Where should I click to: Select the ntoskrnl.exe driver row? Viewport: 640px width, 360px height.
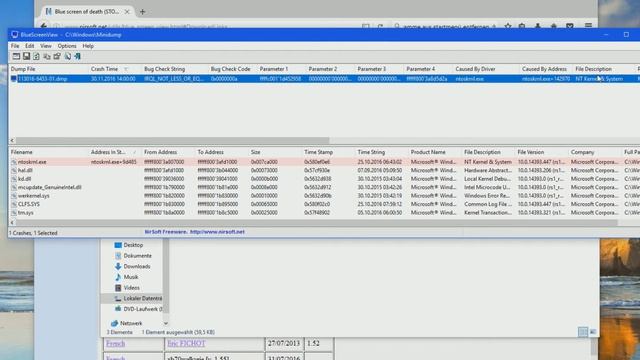pyautogui.click(x=324, y=162)
